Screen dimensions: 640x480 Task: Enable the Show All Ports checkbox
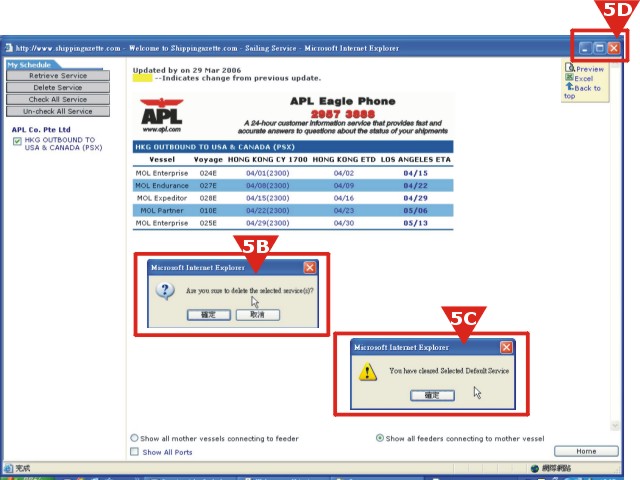[x=134, y=451]
